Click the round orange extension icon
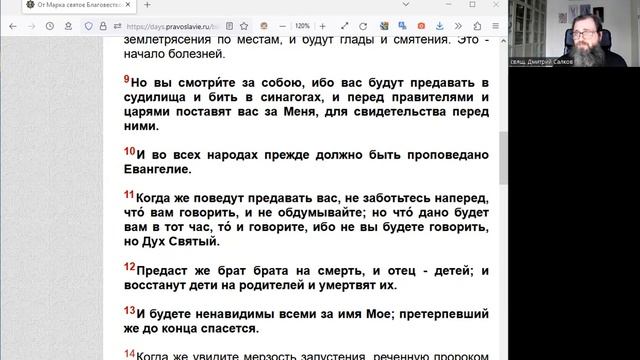The height and width of the screenshot is (360, 640). point(264,26)
